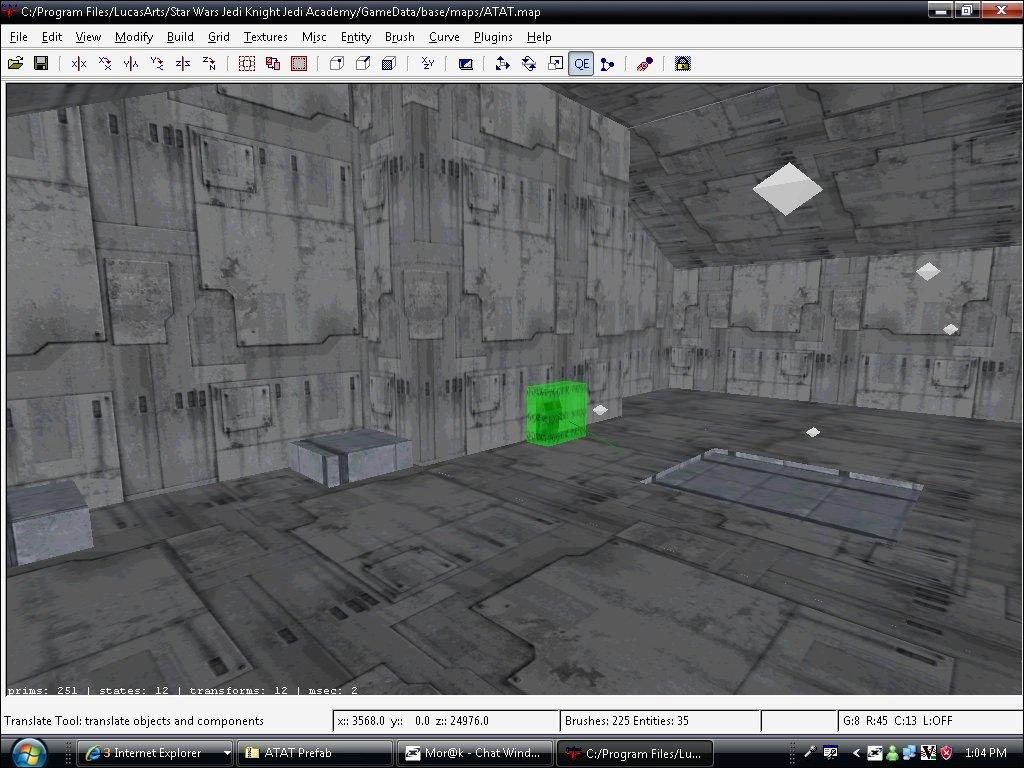The width and height of the screenshot is (1024, 768).
Task: Toggle the Cubic clip camera view icon
Action: [465, 64]
